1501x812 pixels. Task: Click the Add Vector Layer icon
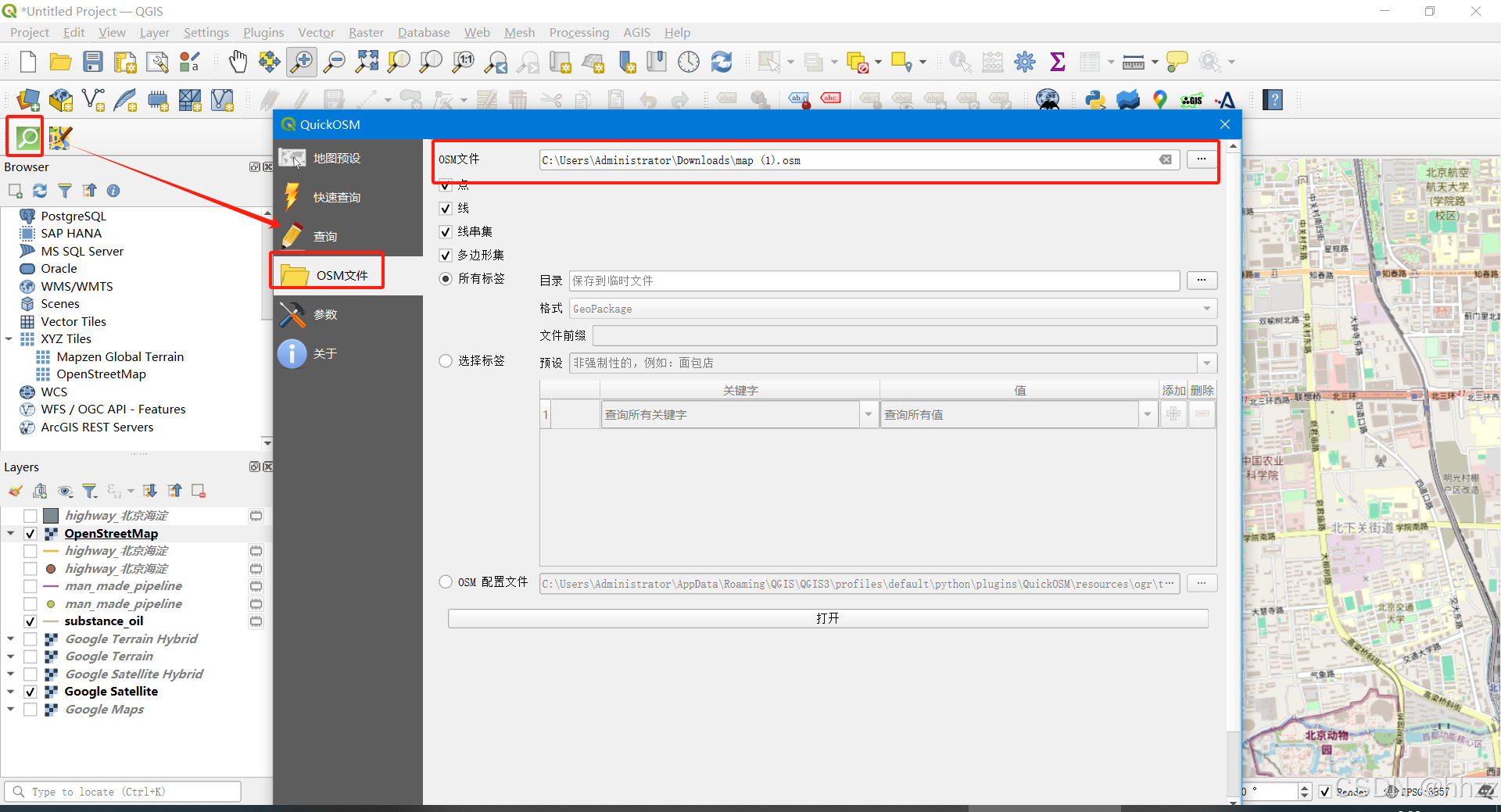[x=93, y=100]
